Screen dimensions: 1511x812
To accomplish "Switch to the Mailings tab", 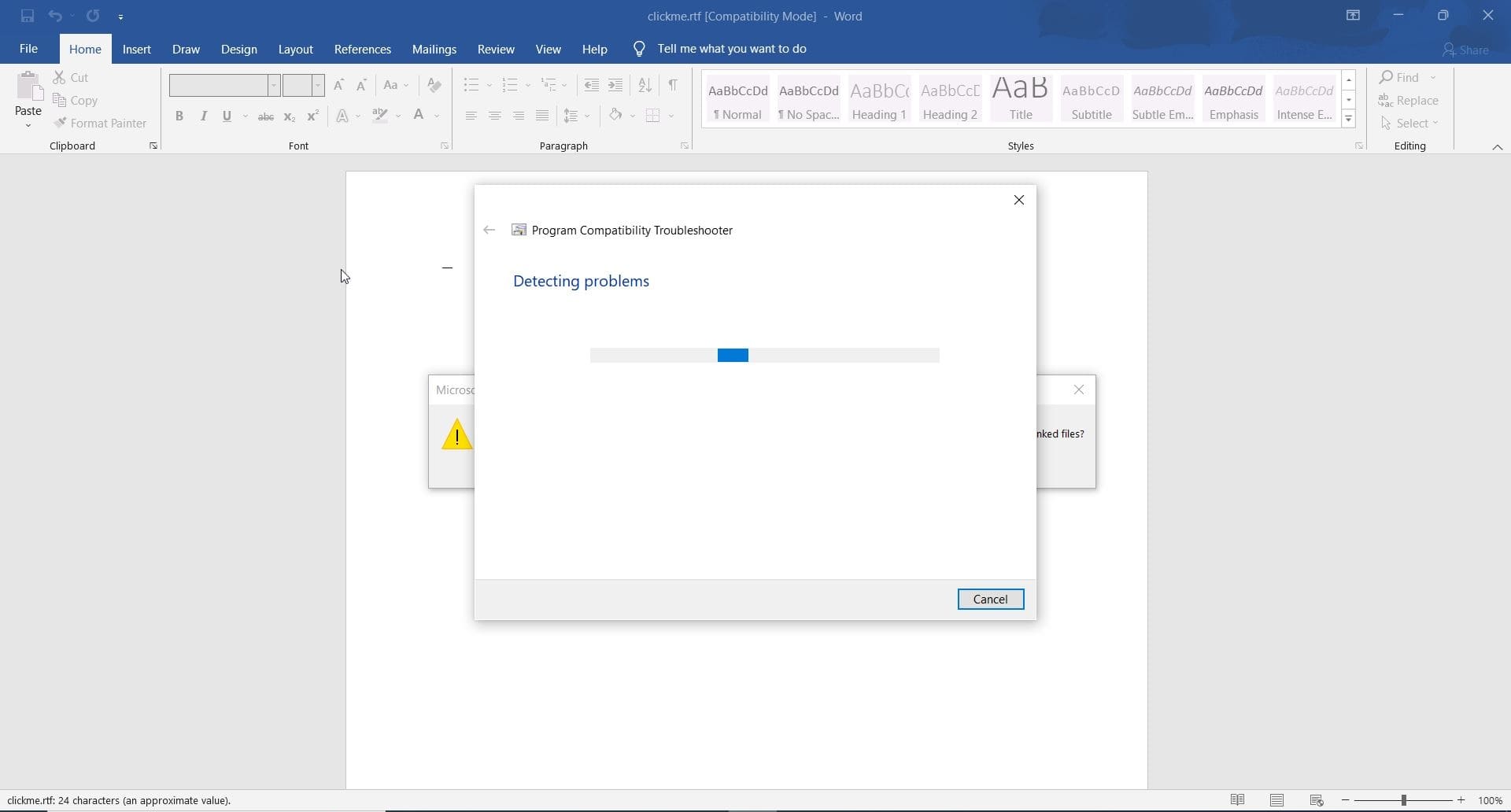I will [434, 49].
